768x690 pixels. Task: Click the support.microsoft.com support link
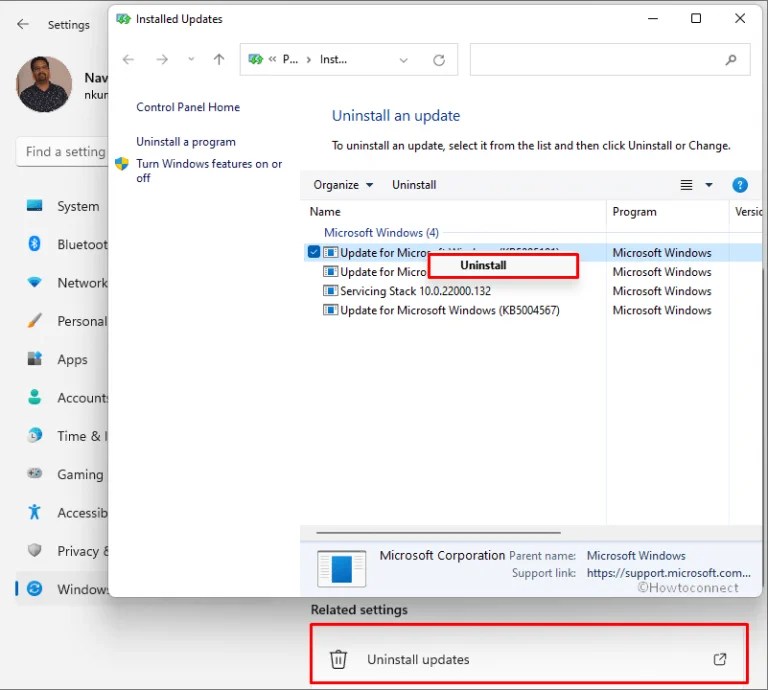pyautogui.click(x=669, y=573)
